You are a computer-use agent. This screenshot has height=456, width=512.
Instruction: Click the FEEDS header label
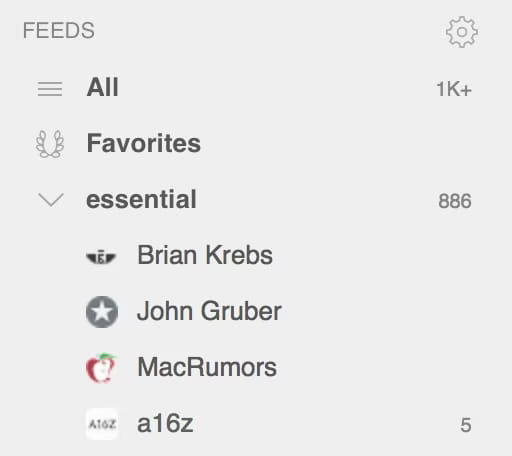click(x=59, y=31)
